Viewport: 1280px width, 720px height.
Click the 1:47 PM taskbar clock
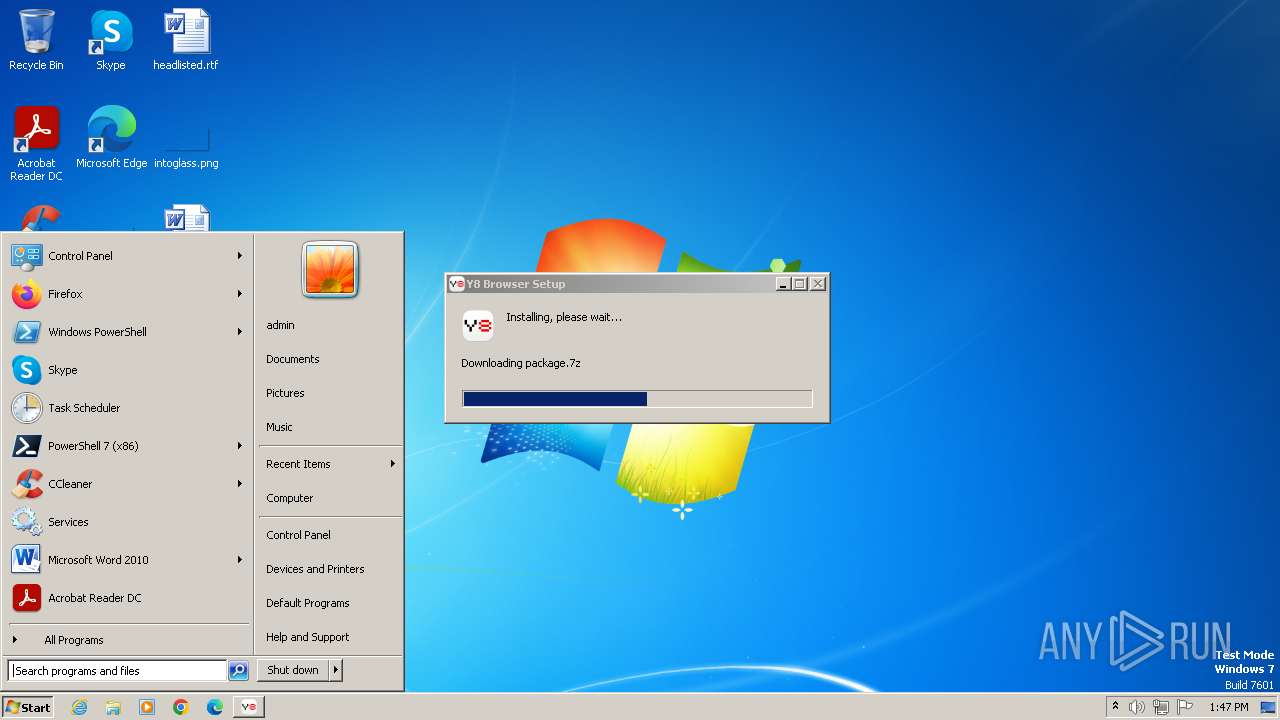[x=1228, y=707]
